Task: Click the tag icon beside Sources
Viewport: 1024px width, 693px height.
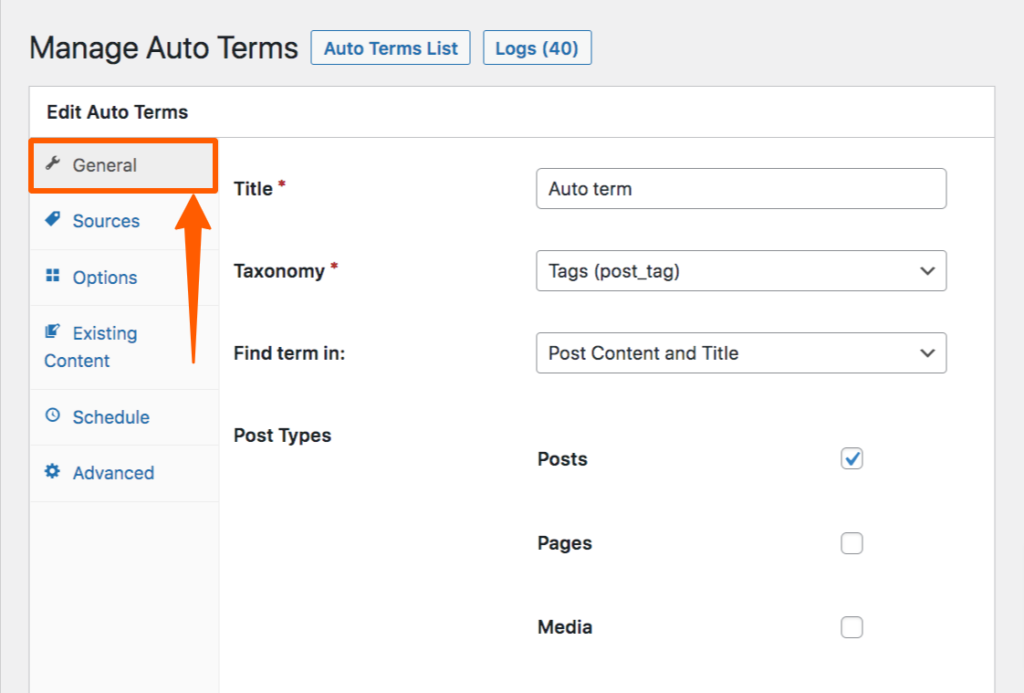Action: pyautogui.click(x=52, y=219)
